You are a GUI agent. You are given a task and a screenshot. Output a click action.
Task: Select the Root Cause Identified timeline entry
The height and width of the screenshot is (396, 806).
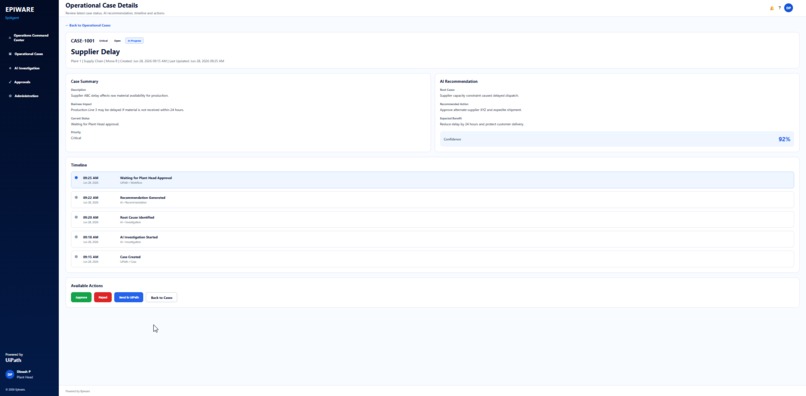(x=432, y=219)
